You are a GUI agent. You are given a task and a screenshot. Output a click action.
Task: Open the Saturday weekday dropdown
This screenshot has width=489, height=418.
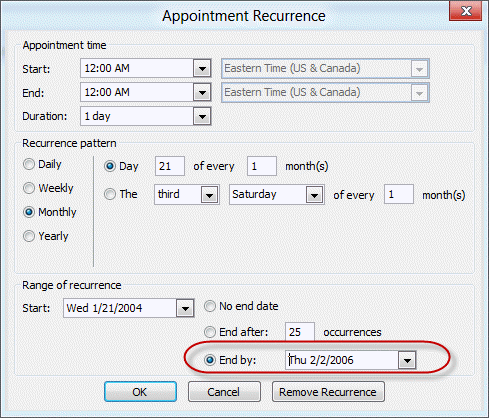[x=314, y=195]
